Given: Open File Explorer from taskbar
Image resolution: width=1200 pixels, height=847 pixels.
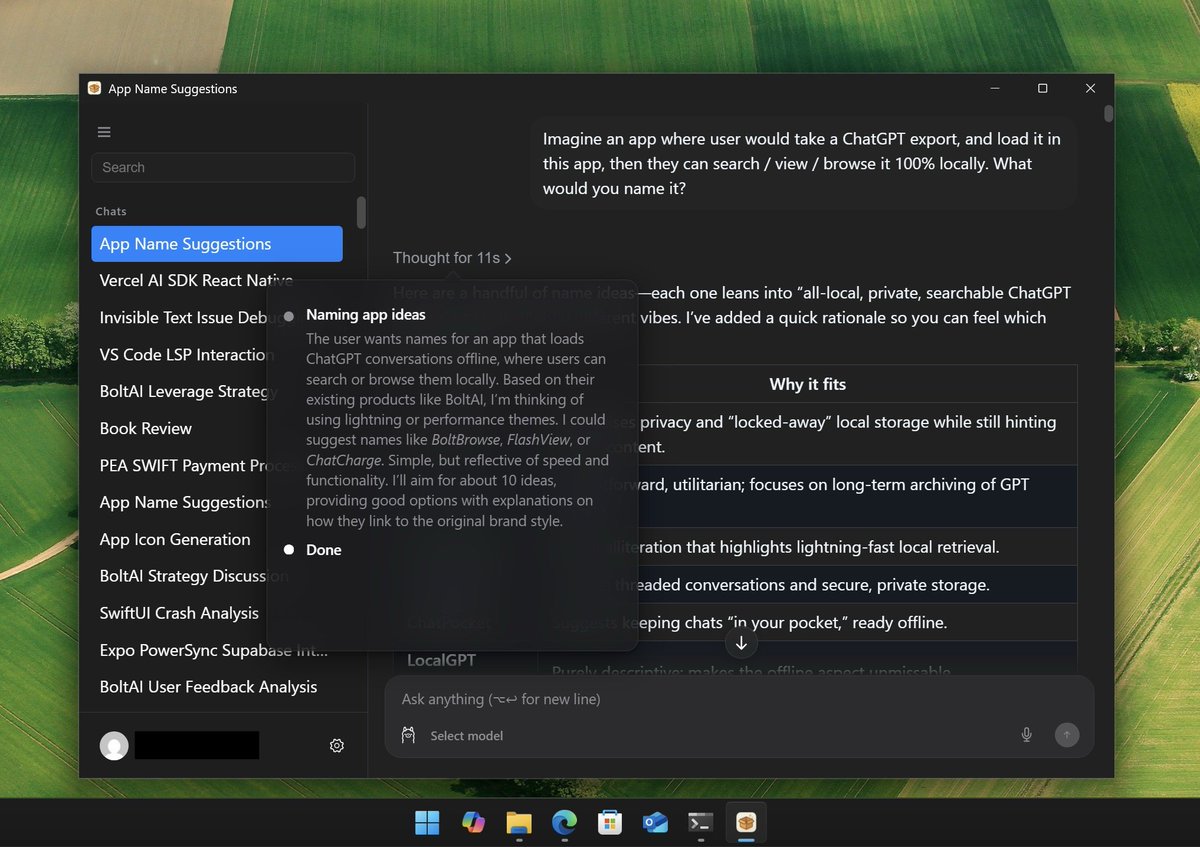Looking at the screenshot, I should (x=519, y=822).
